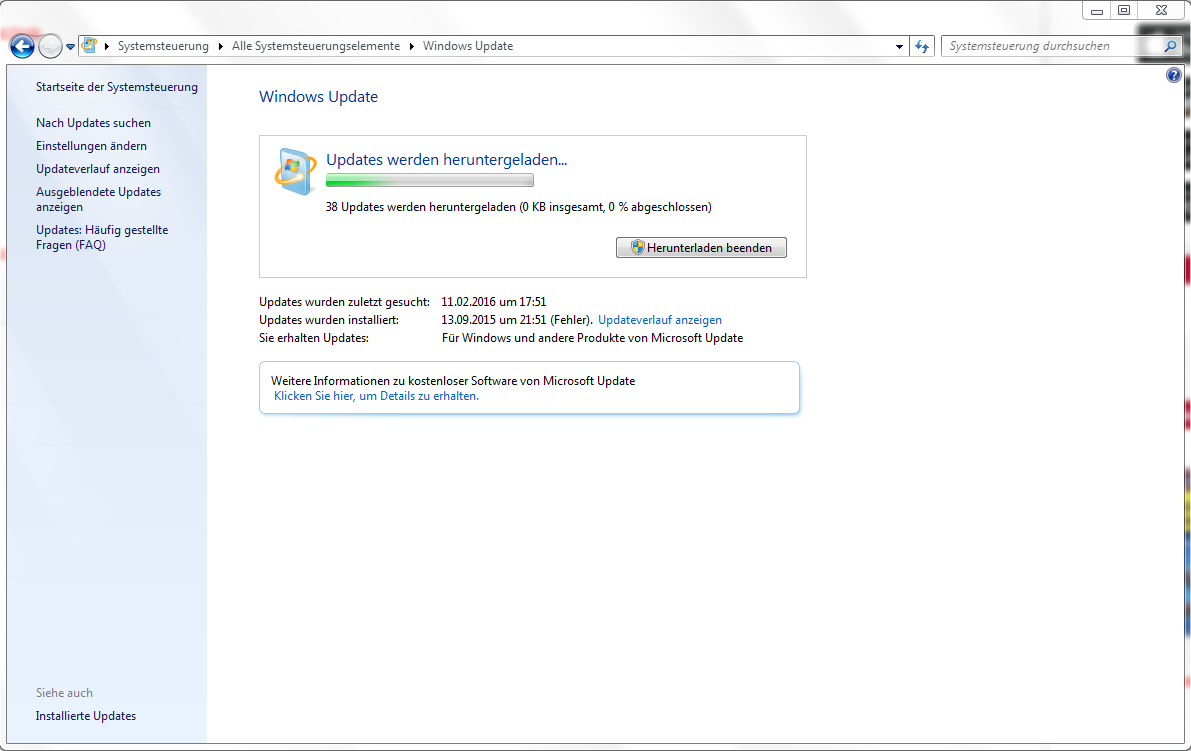Click the refresh button beside address bar

tap(922, 46)
